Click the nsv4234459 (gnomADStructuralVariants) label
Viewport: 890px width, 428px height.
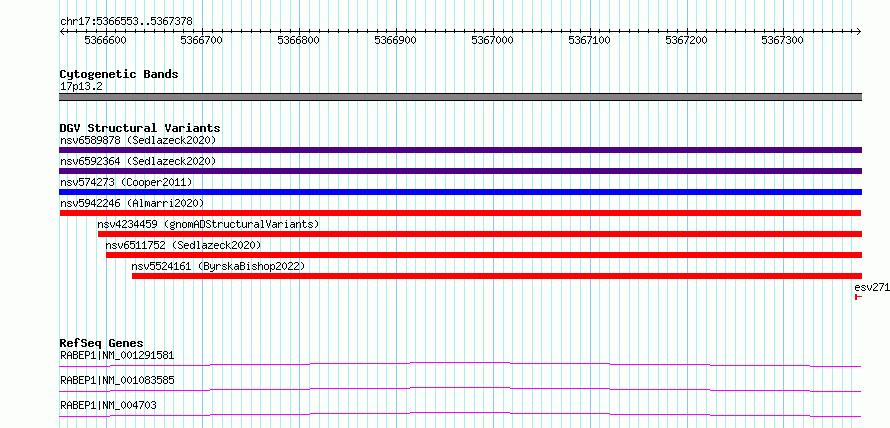(208, 224)
